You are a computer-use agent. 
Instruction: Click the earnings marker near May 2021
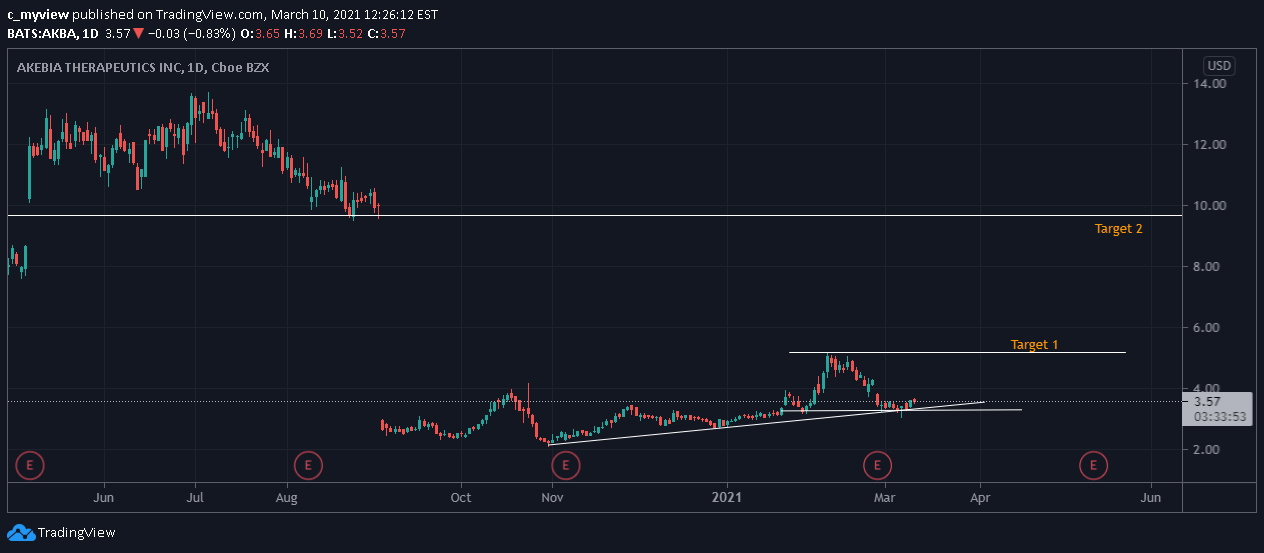tap(1094, 465)
